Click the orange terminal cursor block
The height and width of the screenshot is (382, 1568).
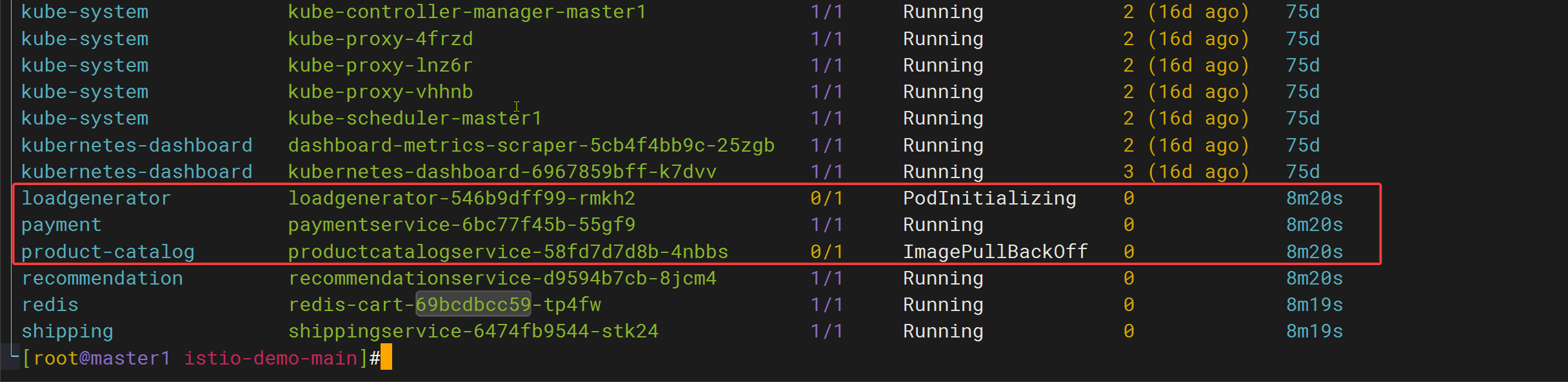(386, 357)
